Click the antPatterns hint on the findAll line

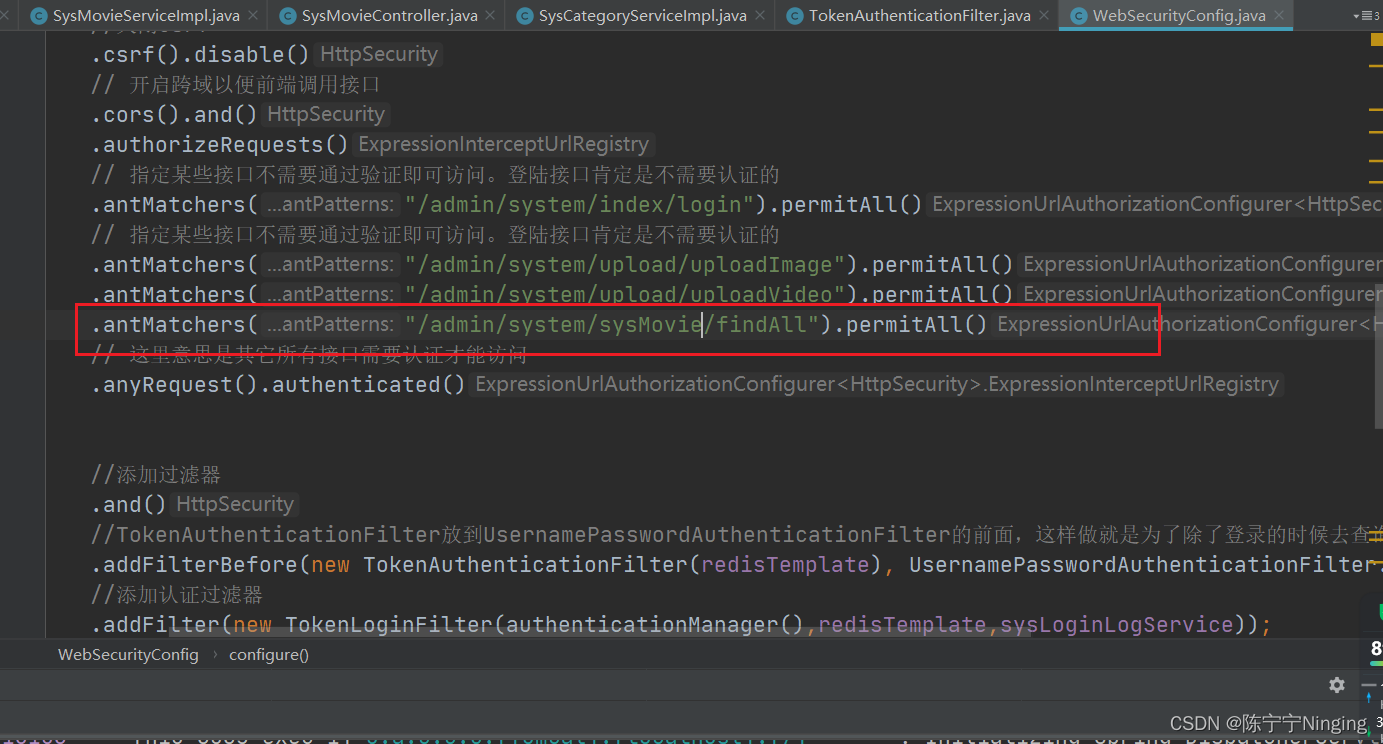331,325
